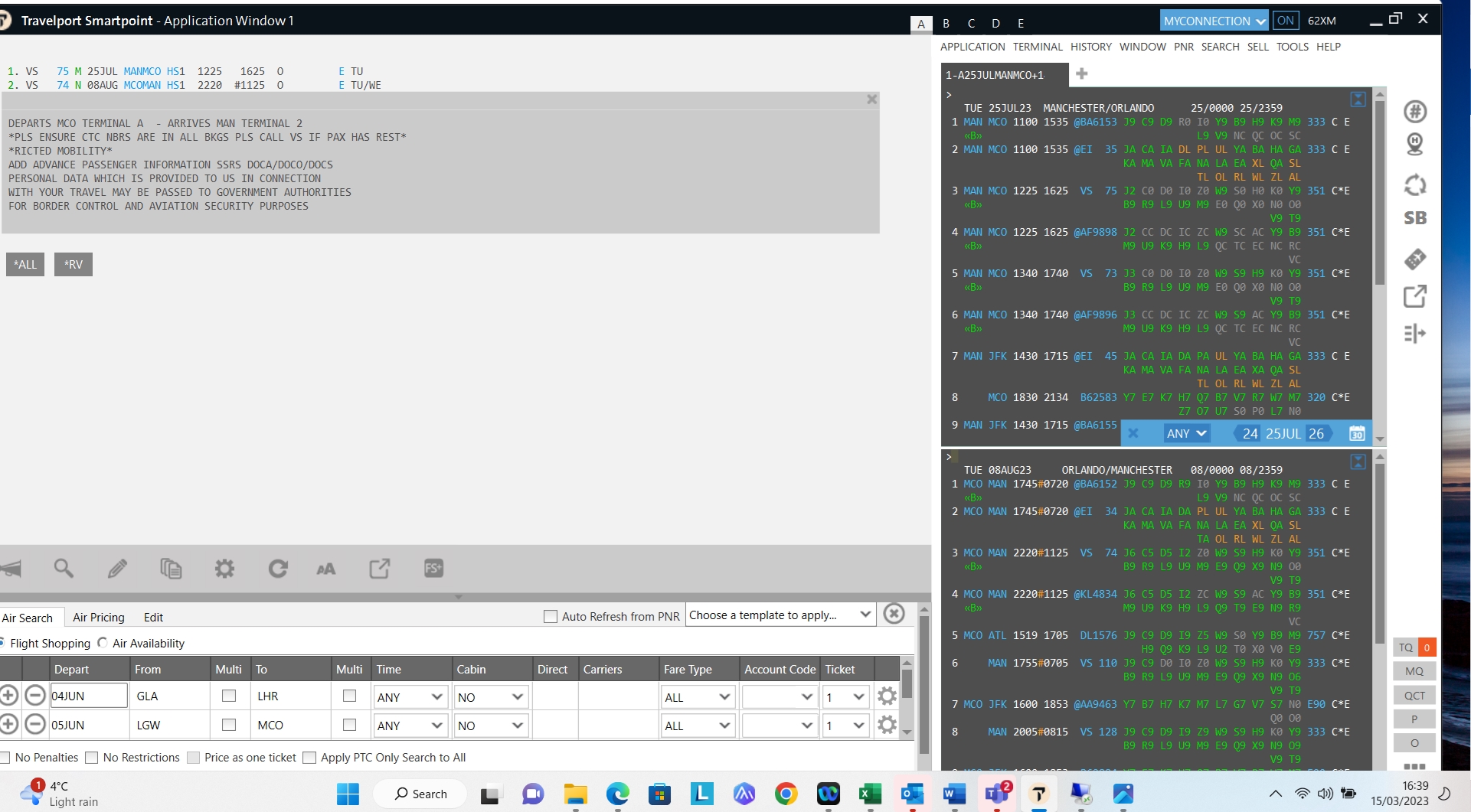Open the calendar icon in the availability date bar
1471x812 pixels.
coord(1357,434)
